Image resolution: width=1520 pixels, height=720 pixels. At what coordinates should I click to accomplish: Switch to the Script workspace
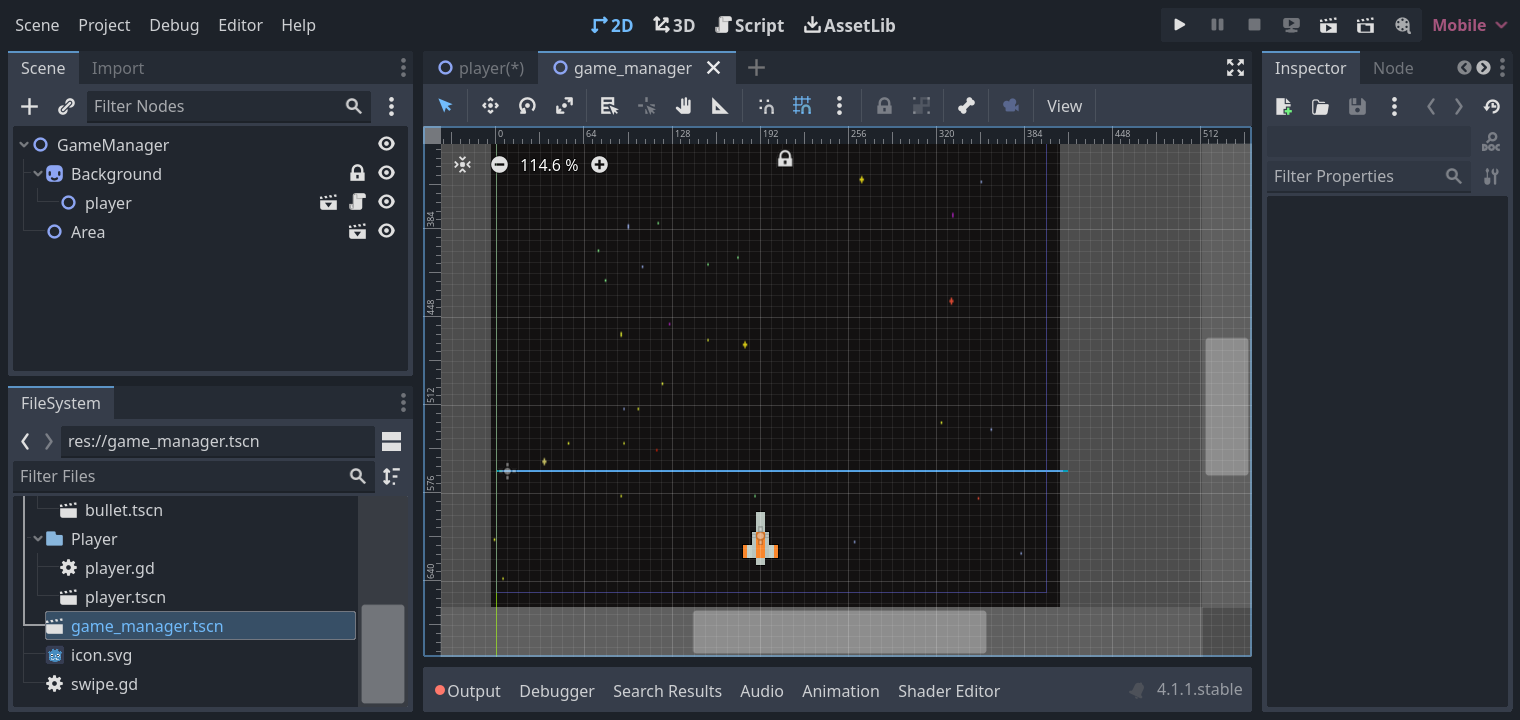pos(750,25)
